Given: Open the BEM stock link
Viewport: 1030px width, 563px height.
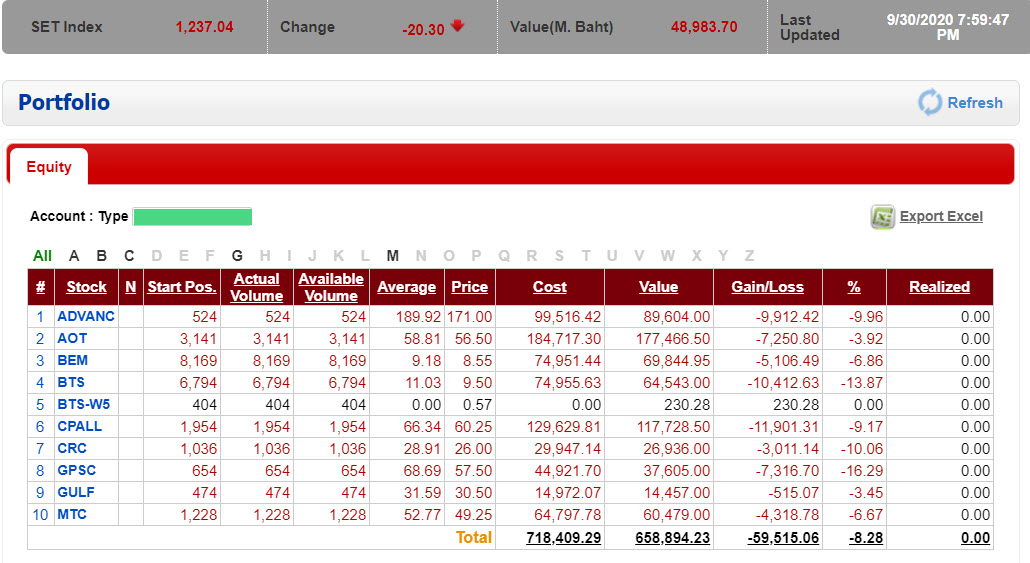Looking at the screenshot, I should pyautogui.click(x=72, y=360).
